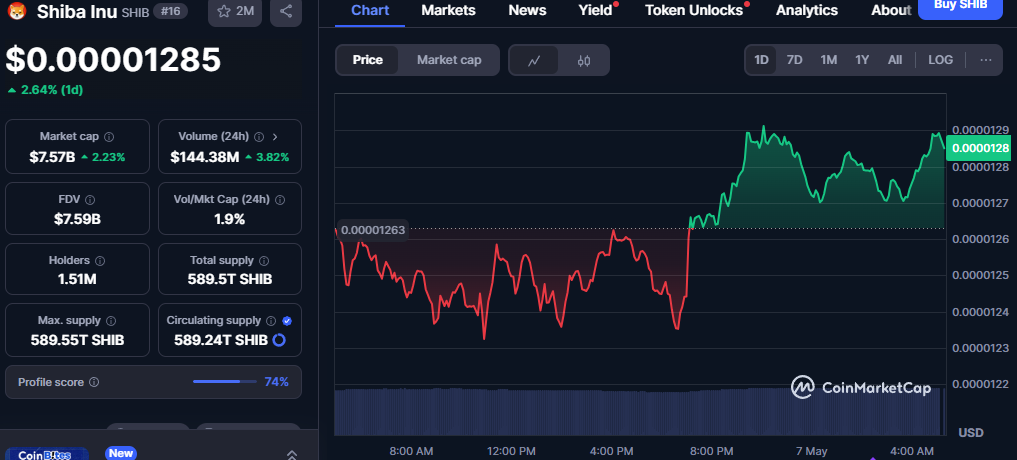
Task: Click the Profile score progress bar
Action: pyautogui.click(x=225, y=381)
